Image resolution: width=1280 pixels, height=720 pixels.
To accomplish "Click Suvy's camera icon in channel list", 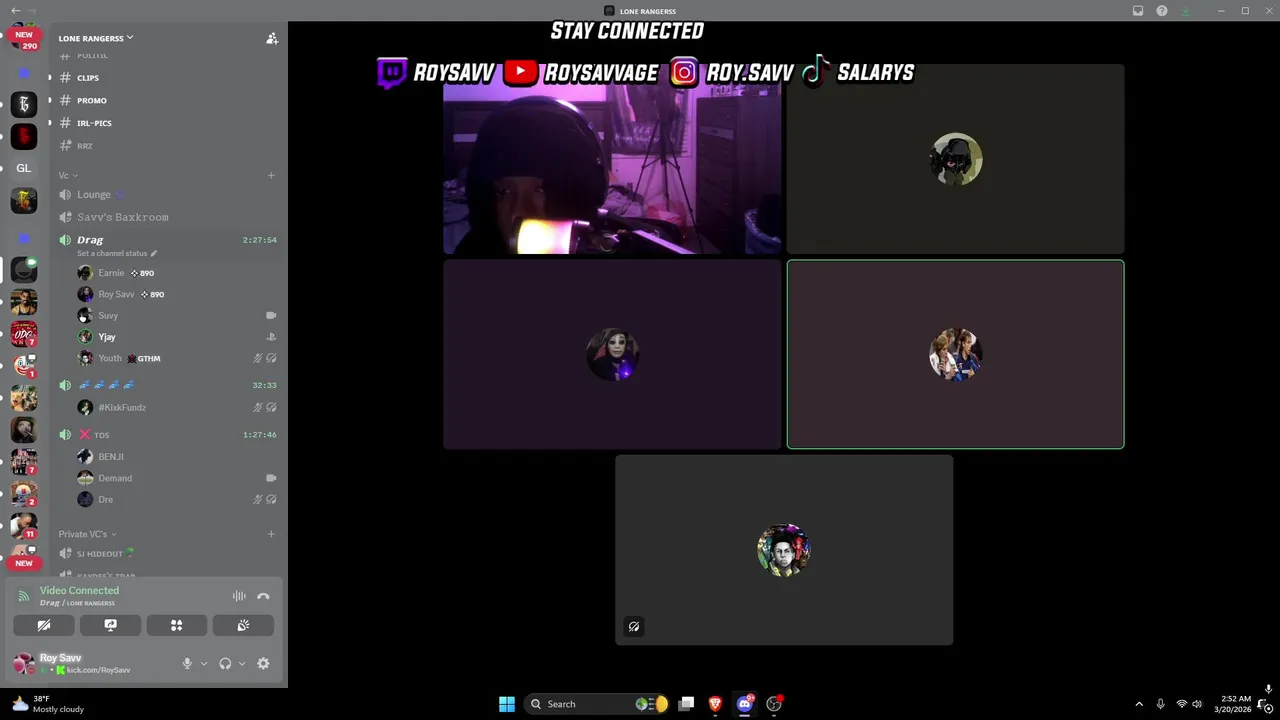I will coord(271,315).
